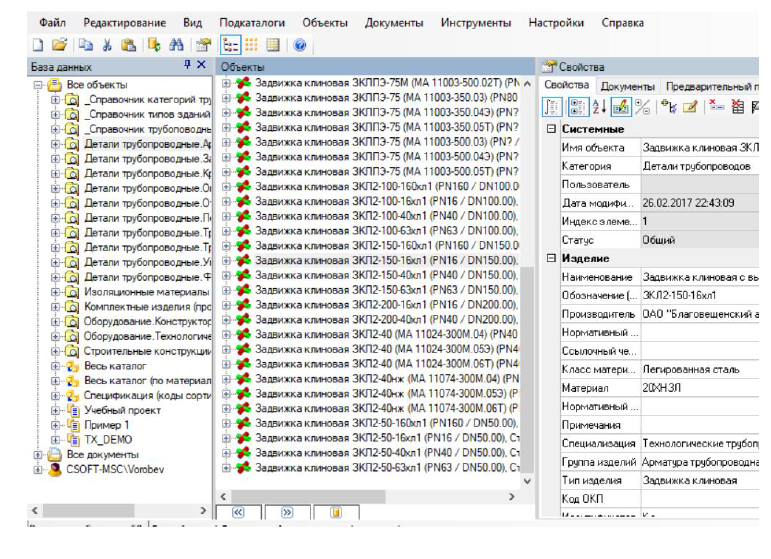Open help with the blue question mark icon
This screenshot has height=559, width=771.
[299, 45]
